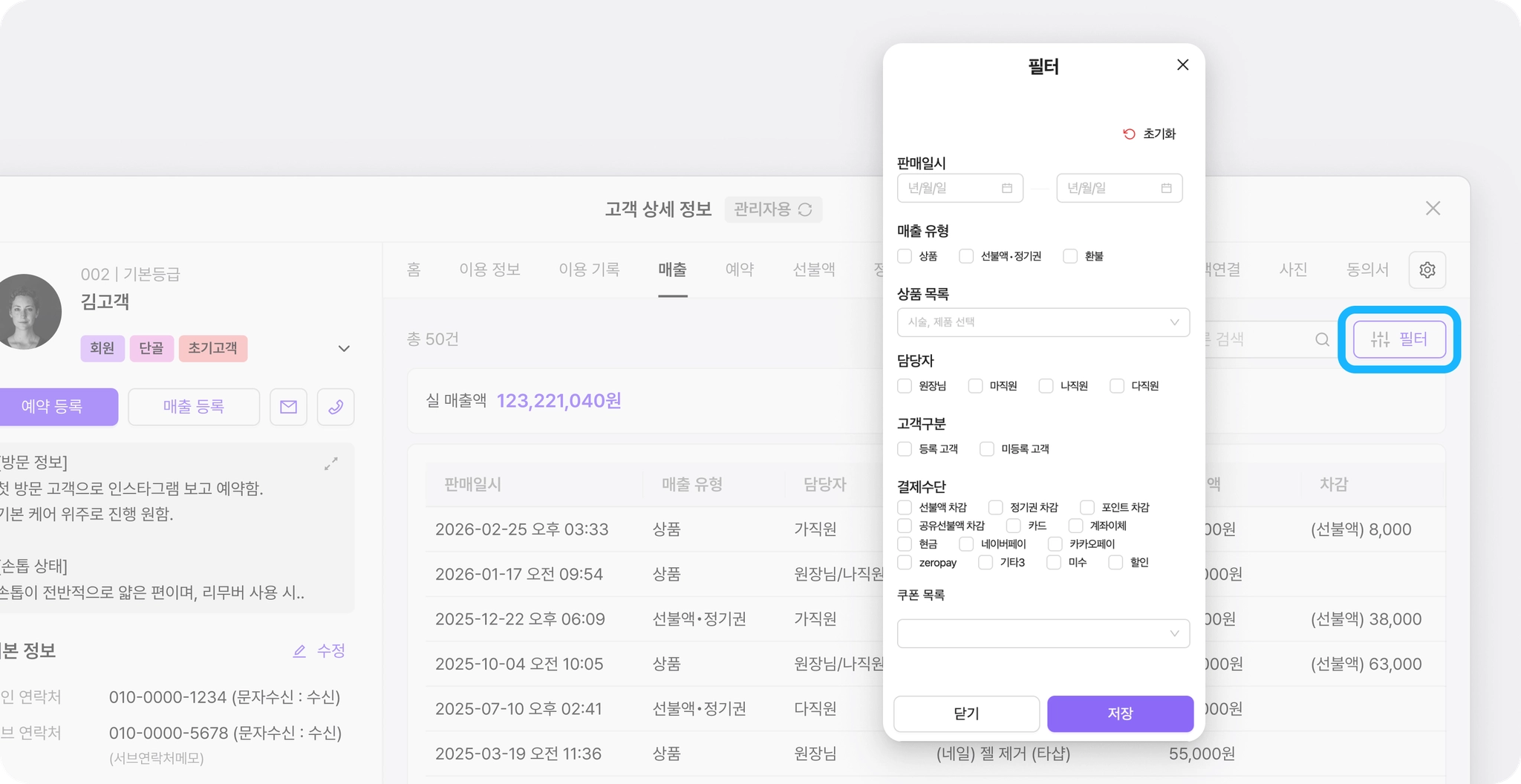Click the 수정 pencil edit link

pos(319,651)
